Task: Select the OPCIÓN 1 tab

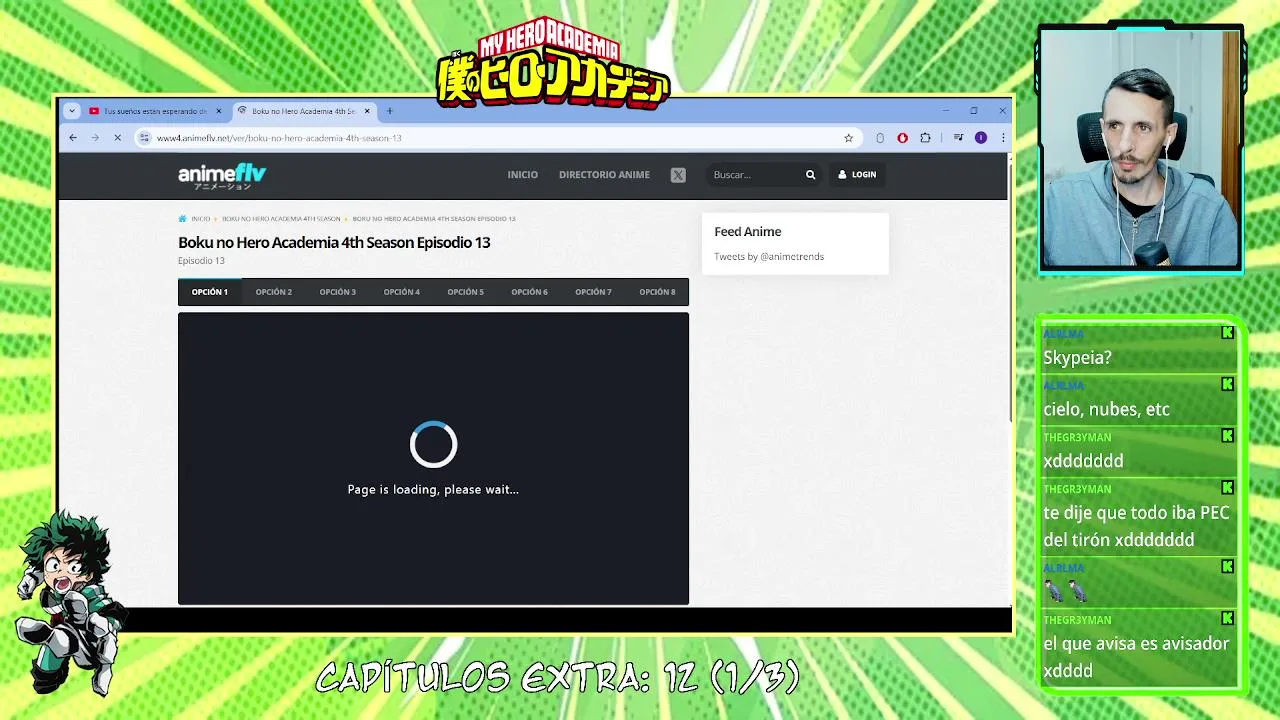Action: click(210, 292)
